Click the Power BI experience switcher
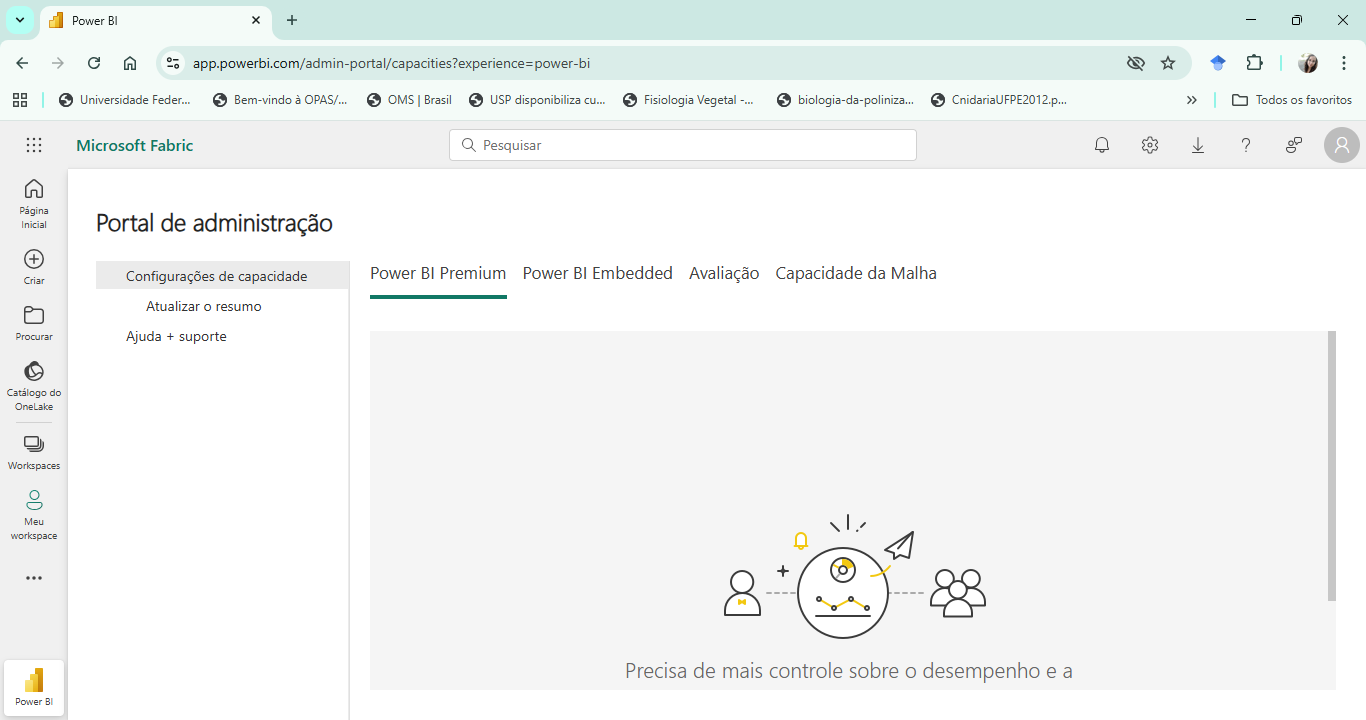Viewport: 1366px width, 720px height. click(x=34, y=688)
